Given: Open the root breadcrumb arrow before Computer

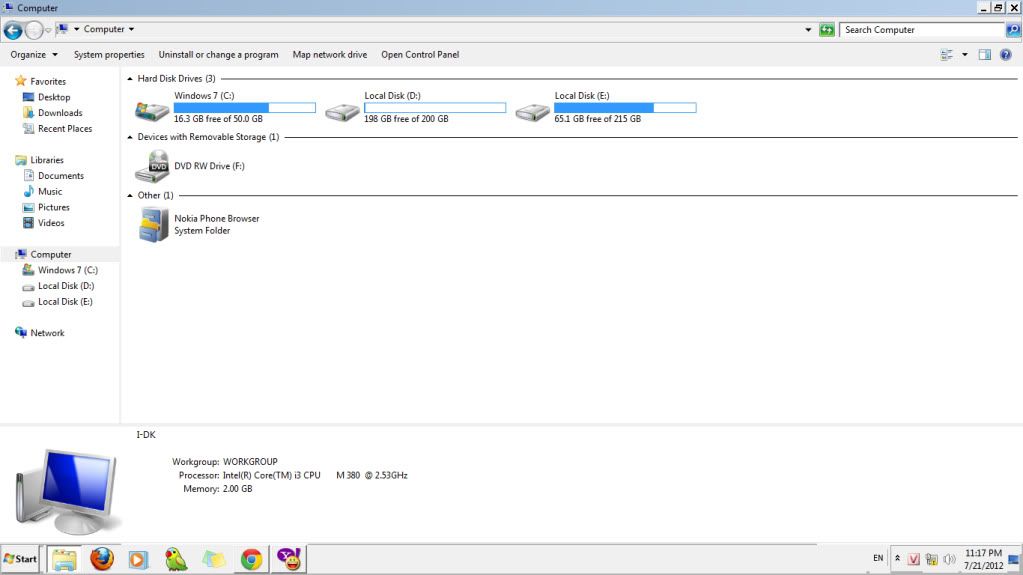Looking at the screenshot, I should tap(76, 29).
